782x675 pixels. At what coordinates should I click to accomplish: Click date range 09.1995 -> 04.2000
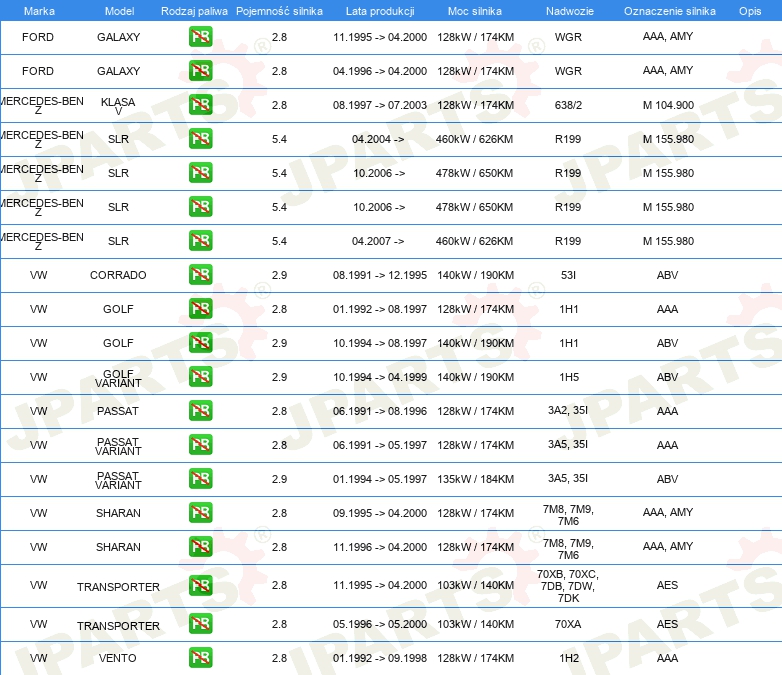380,513
